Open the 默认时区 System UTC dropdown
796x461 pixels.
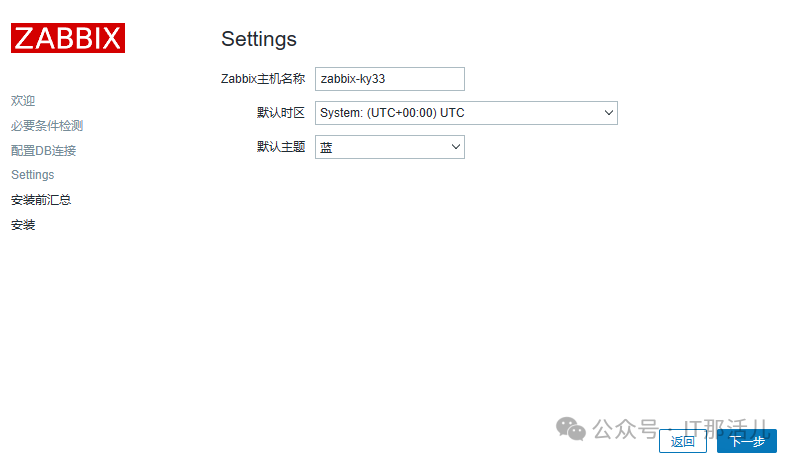(466, 113)
